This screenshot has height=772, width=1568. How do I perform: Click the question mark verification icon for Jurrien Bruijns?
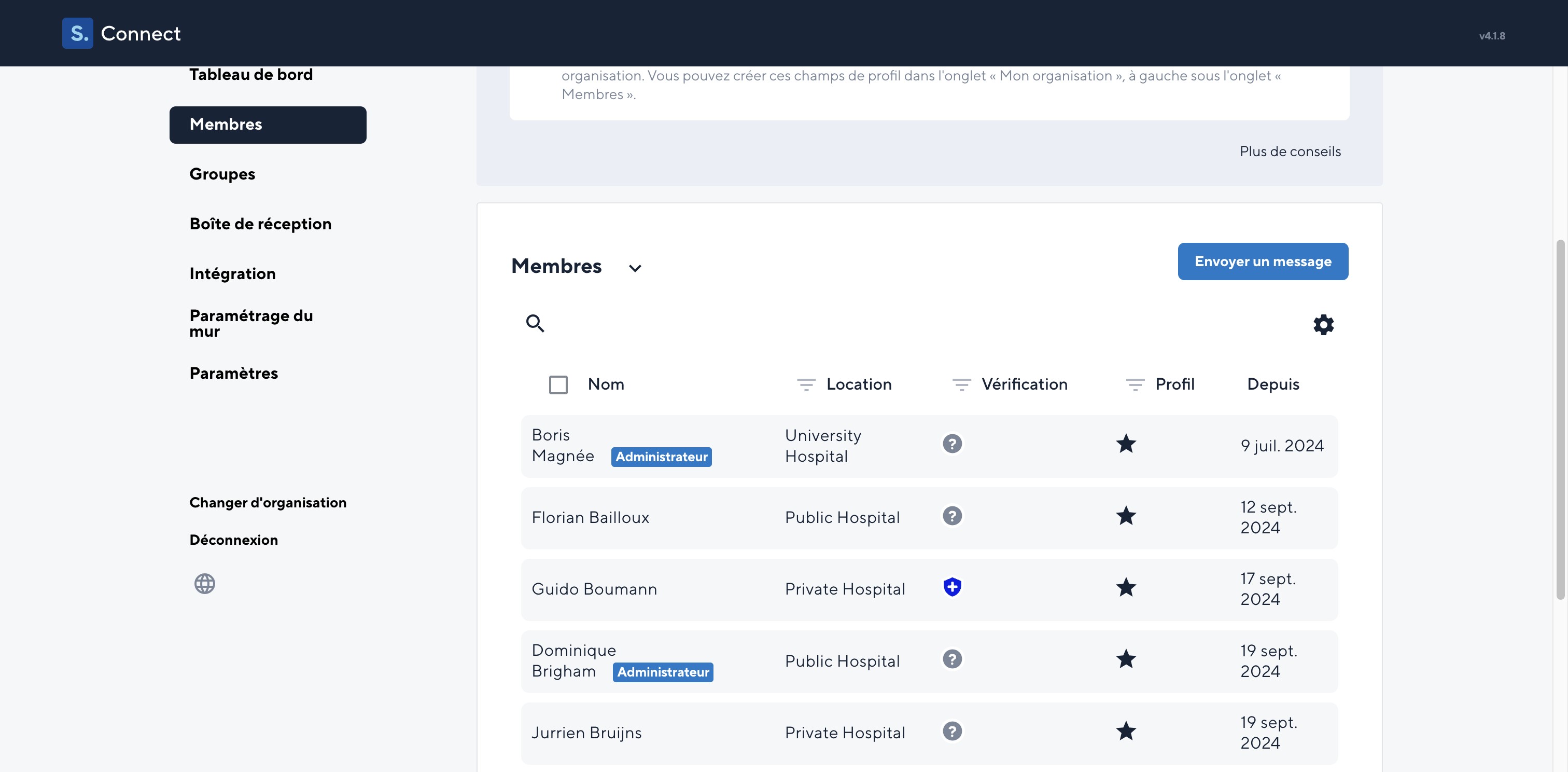(x=952, y=731)
